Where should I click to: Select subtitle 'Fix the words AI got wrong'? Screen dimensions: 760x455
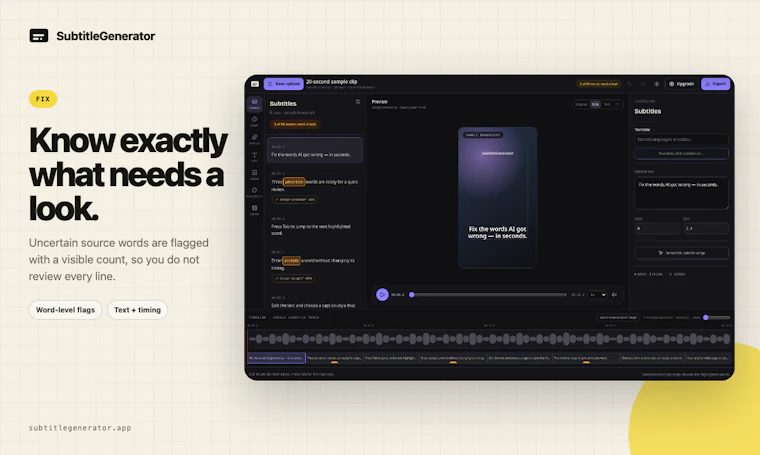(x=315, y=150)
